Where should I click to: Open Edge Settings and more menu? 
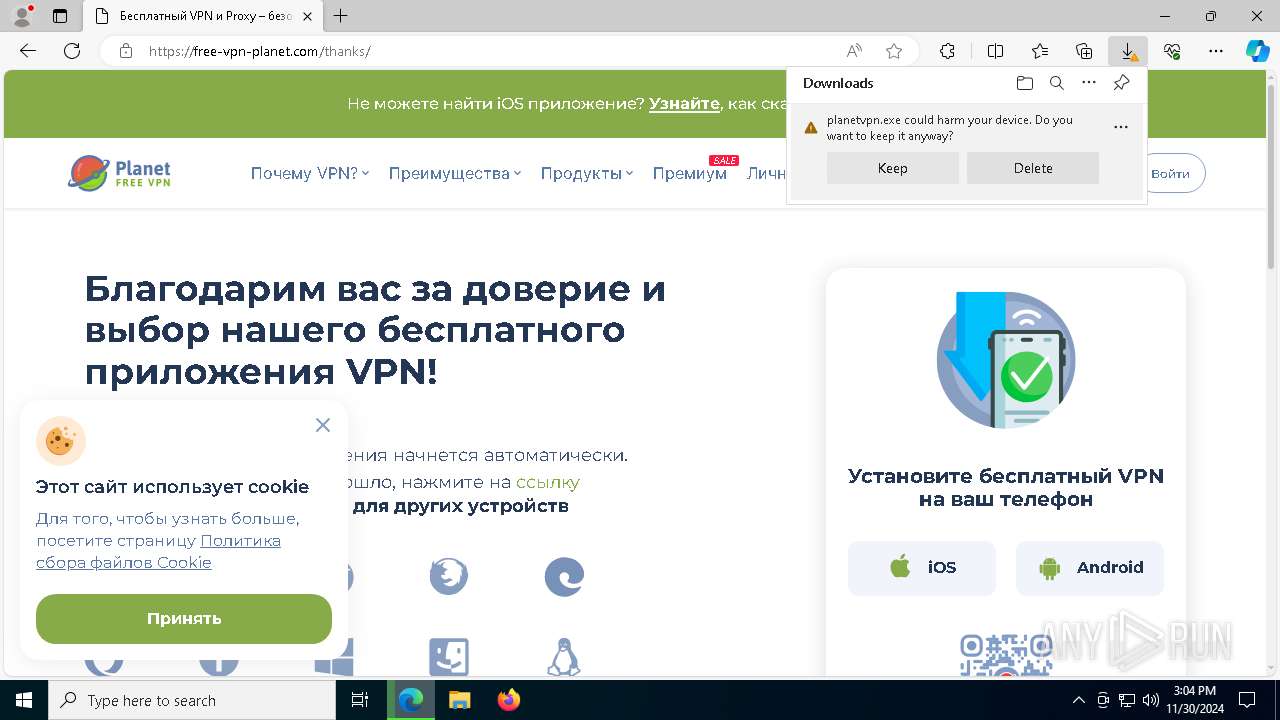[x=1216, y=51]
